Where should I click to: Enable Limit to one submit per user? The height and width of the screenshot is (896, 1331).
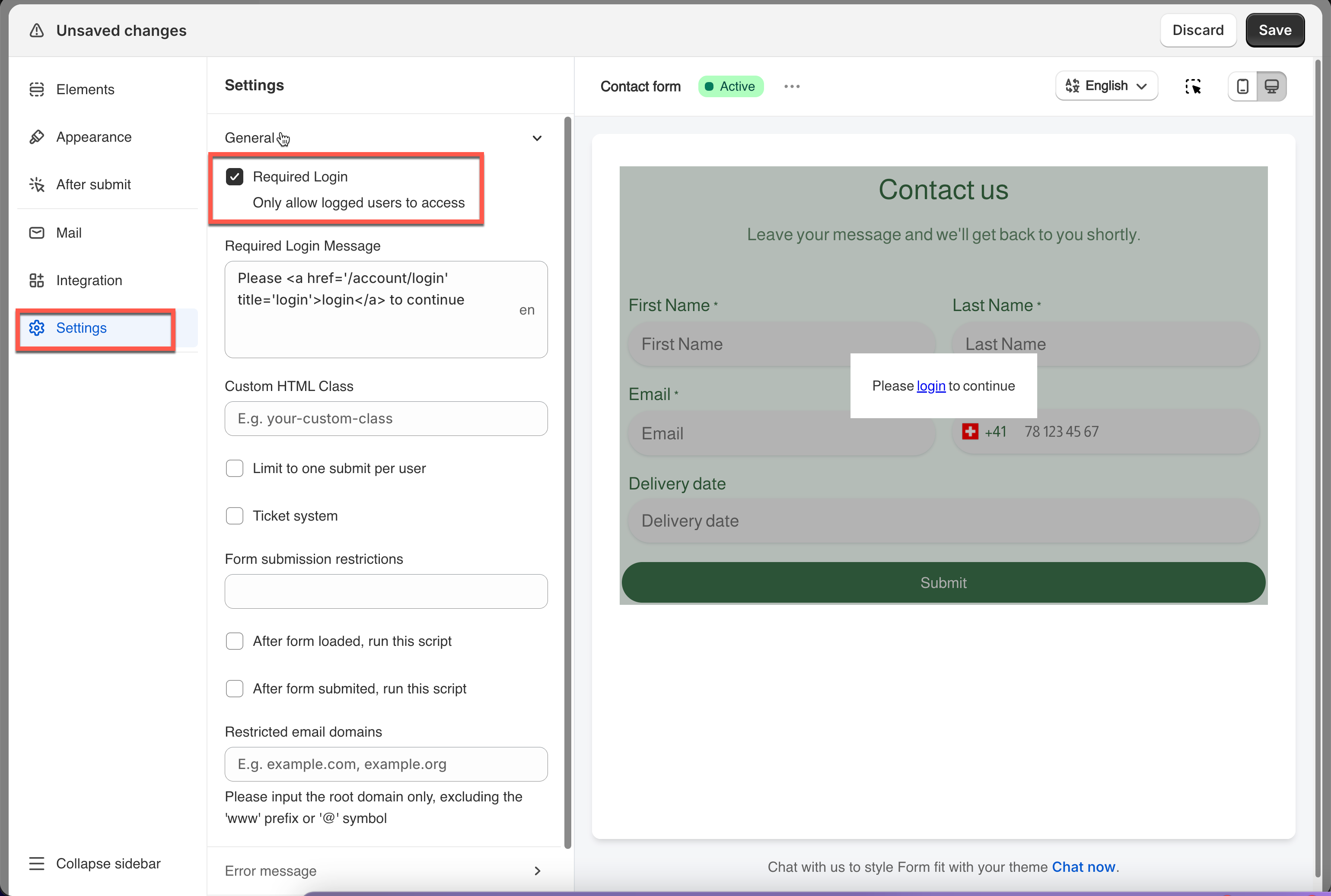pyautogui.click(x=234, y=468)
